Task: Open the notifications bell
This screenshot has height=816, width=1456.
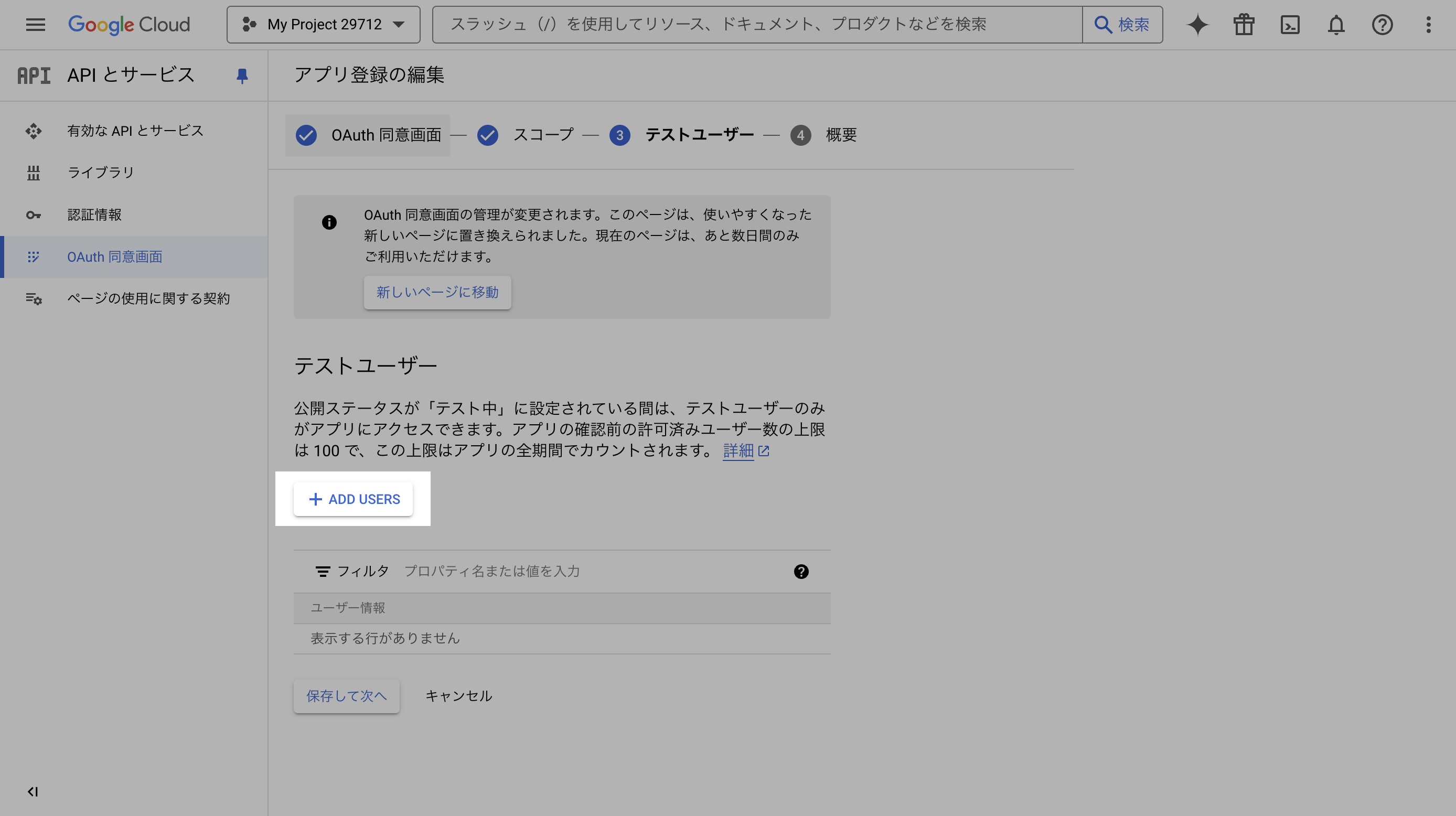Action: (x=1336, y=25)
